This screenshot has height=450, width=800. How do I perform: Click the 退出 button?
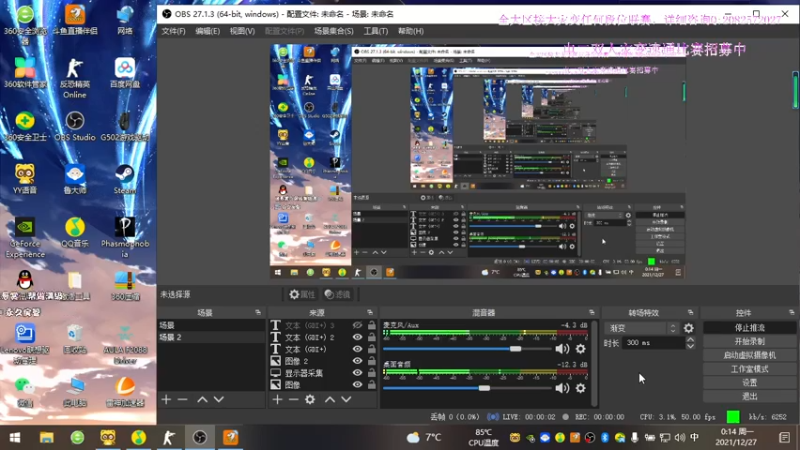749,396
